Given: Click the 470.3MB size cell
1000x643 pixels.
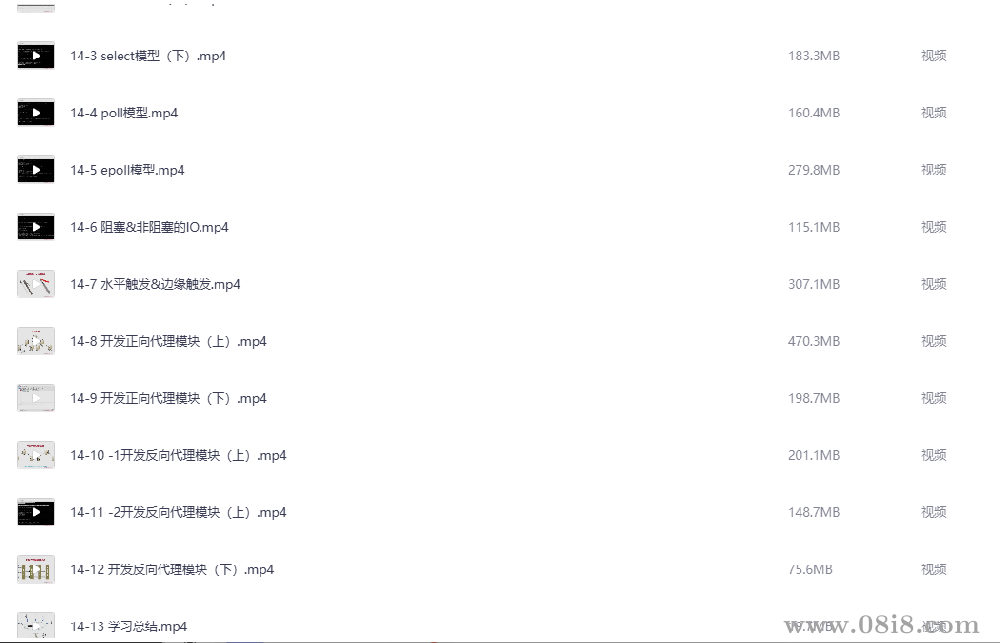Looking at the screenshot, I should pos(814,341).
